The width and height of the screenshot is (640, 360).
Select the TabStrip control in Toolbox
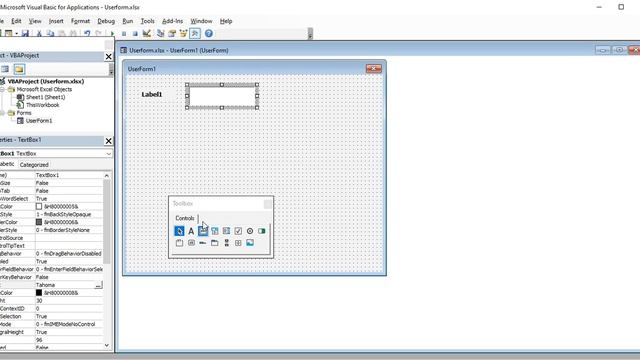coord(203,243)
